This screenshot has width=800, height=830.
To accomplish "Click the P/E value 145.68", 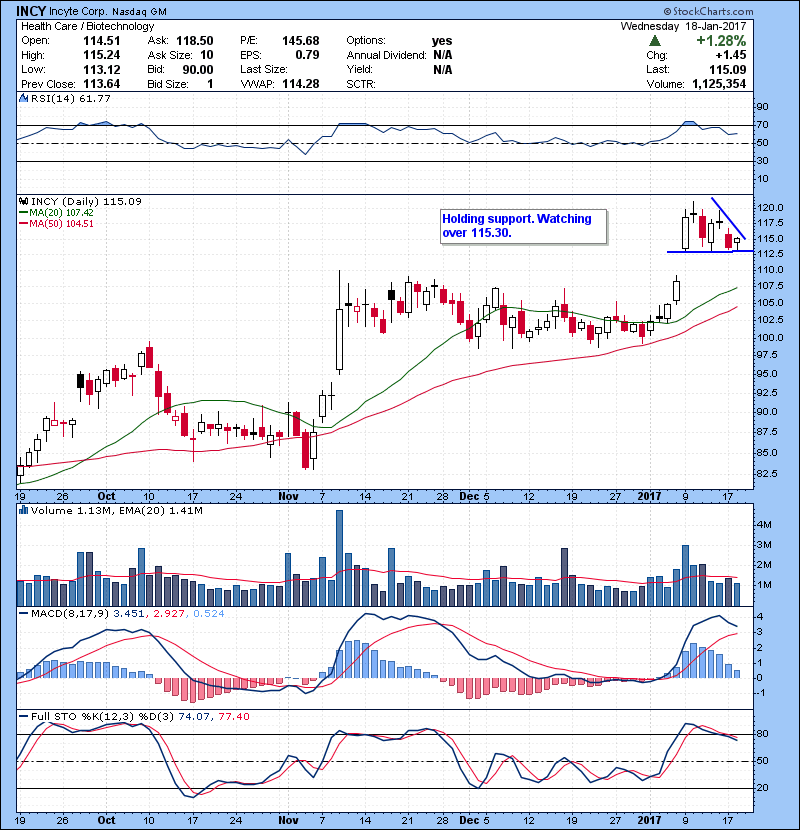I will [x=301, y=41].
